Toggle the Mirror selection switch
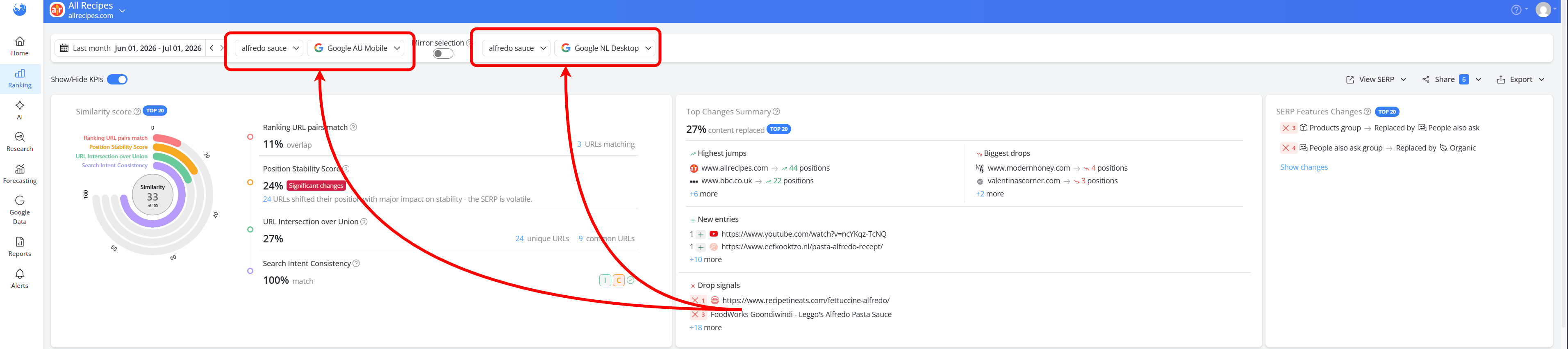Screen dimensions: 1568x349 pos(443,54)
